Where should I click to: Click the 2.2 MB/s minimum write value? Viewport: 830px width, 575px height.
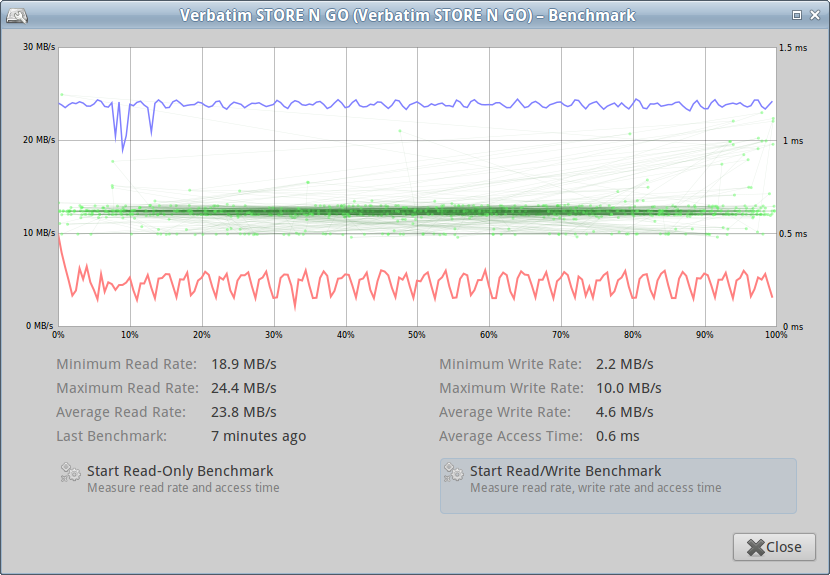pos(625,364)
